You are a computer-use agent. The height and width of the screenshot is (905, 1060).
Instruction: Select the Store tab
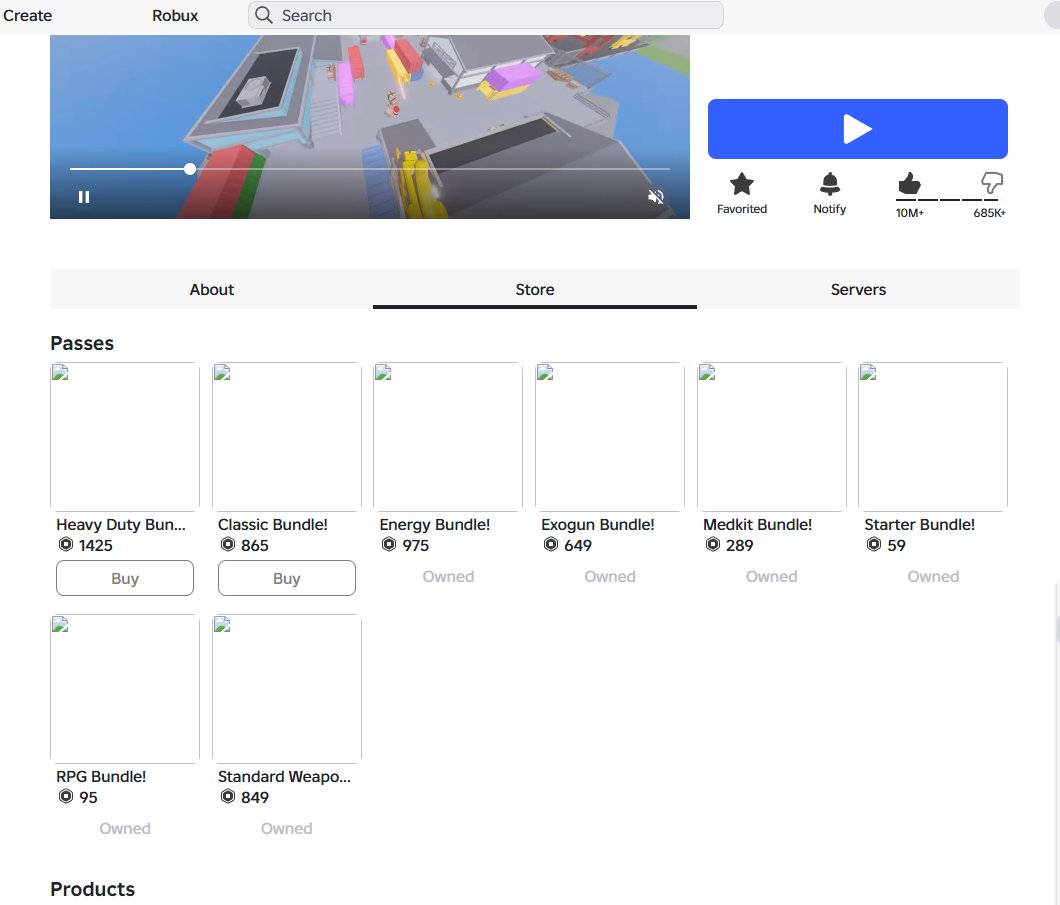[x=535, y=289]
